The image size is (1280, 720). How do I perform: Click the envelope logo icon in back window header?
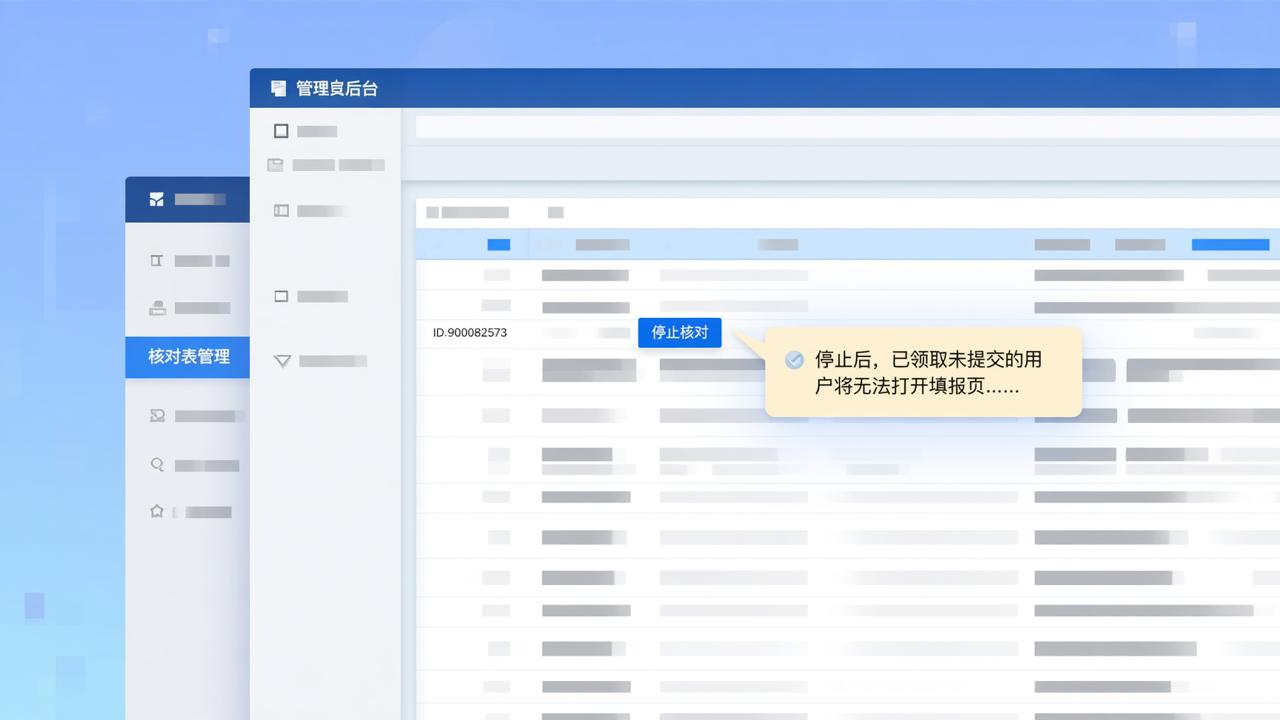coord(156,199)
